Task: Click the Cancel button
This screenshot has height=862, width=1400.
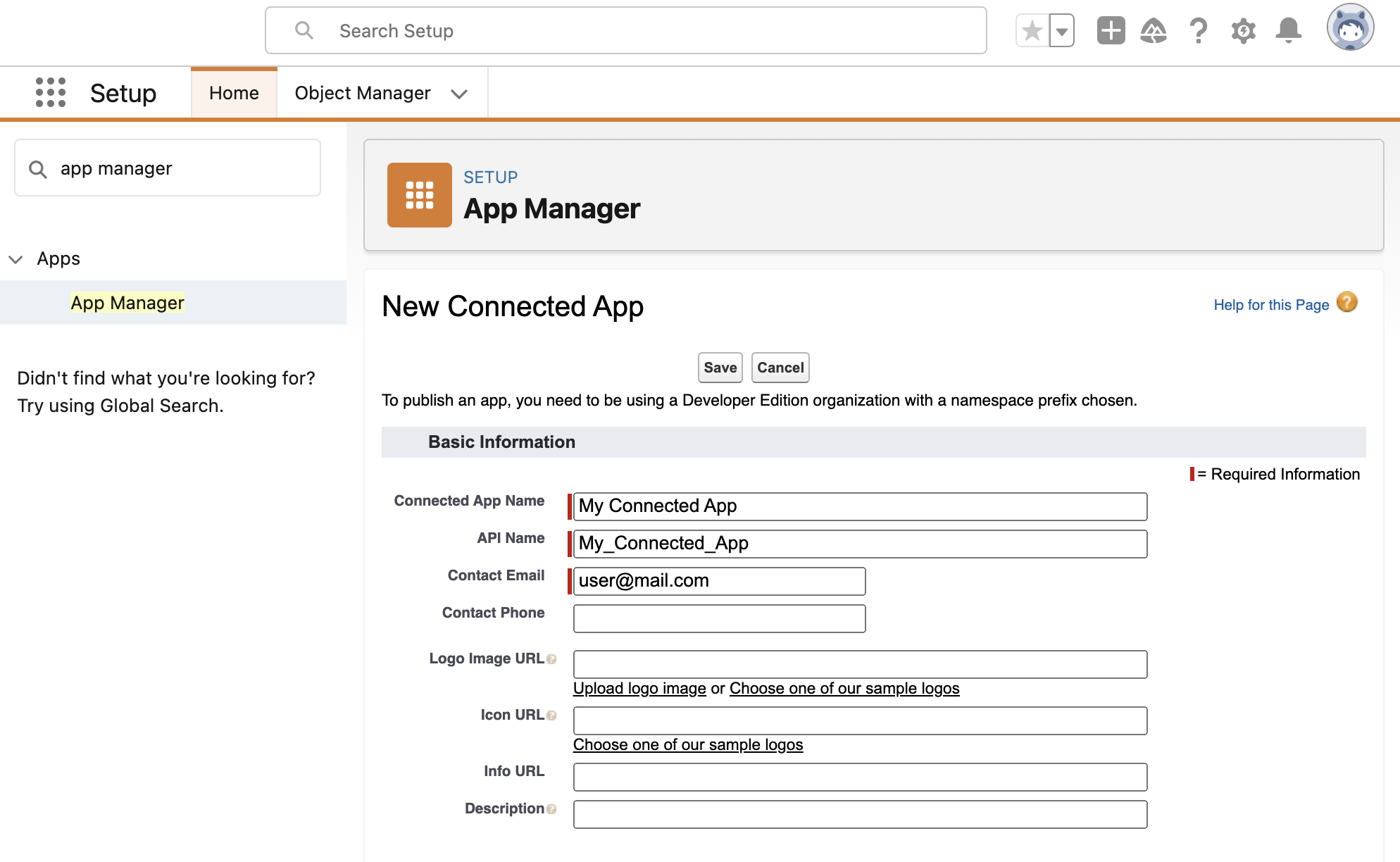Action: (780, 368)
